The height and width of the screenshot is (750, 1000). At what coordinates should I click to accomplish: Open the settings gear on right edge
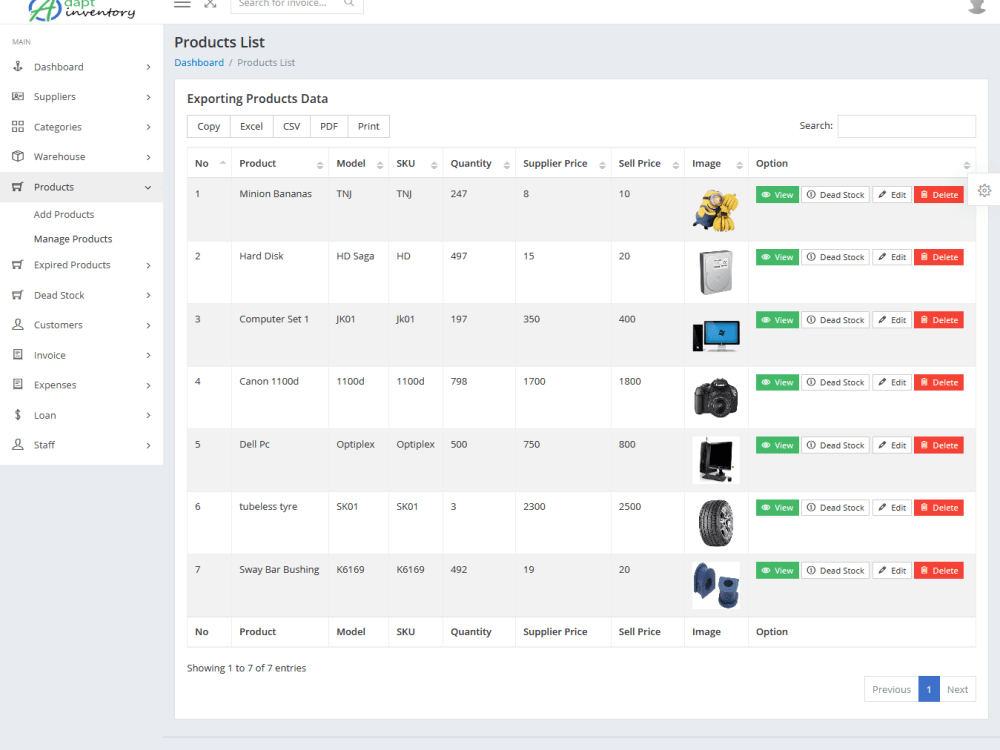pyautogui.click(x=984, y=190)
